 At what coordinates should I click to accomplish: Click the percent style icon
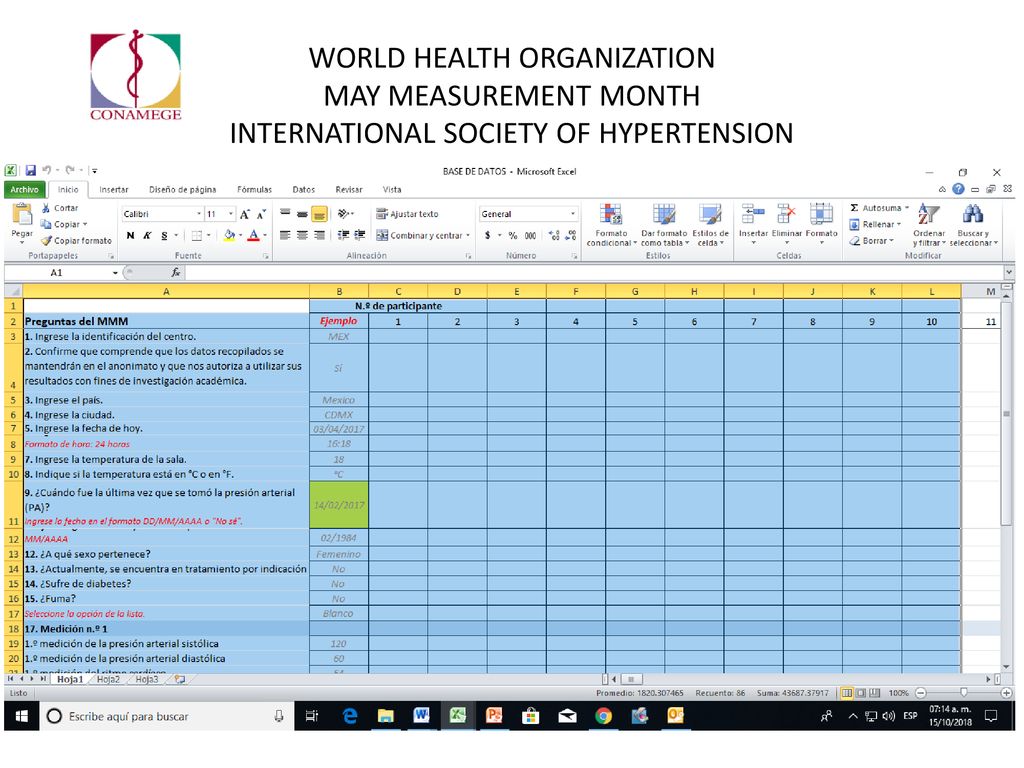pyautogui.click(x=513, y=235)
